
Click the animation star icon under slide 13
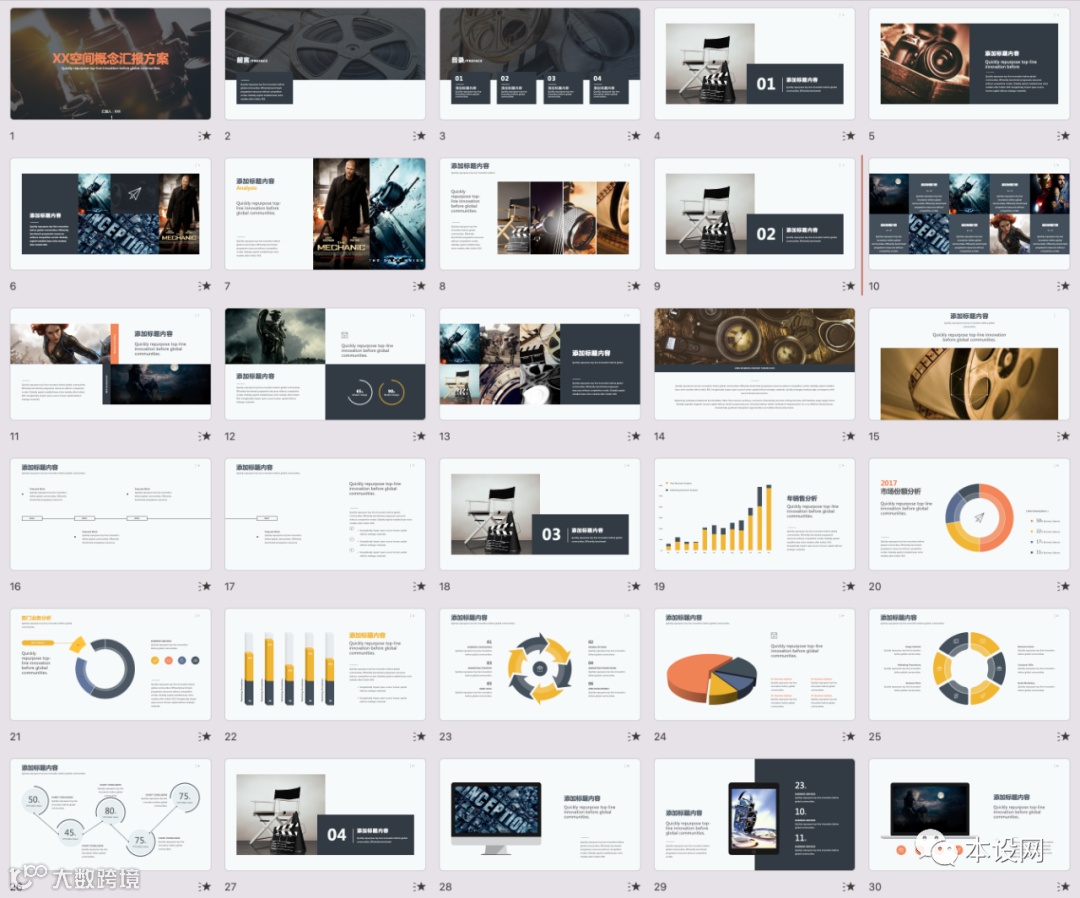pyautogui.click(x=634, y=436)
